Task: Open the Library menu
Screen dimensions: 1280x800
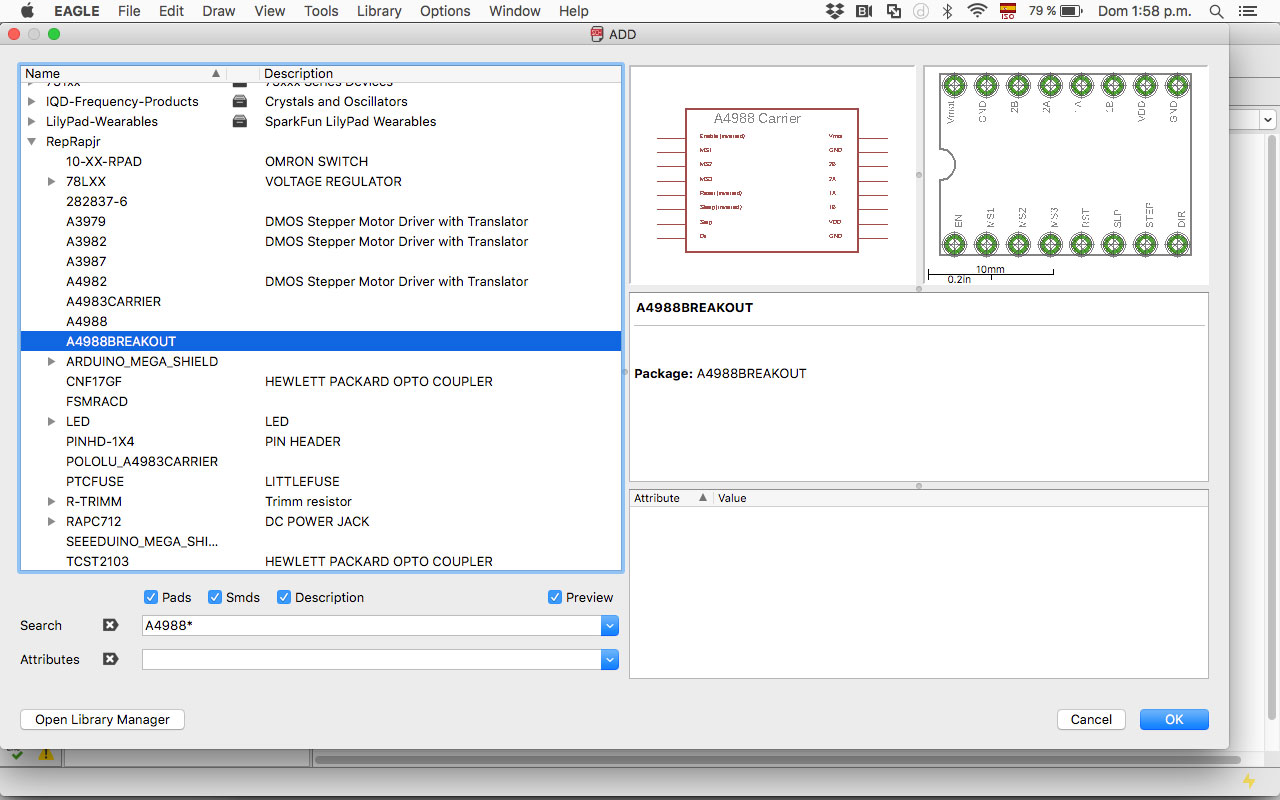Action: pyautogui.click(x=379, y=11)
